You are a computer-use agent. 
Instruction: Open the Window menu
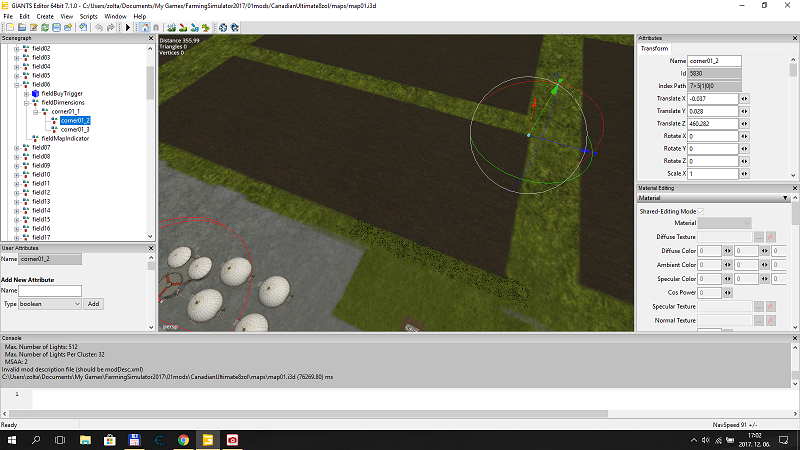(115, 16)
